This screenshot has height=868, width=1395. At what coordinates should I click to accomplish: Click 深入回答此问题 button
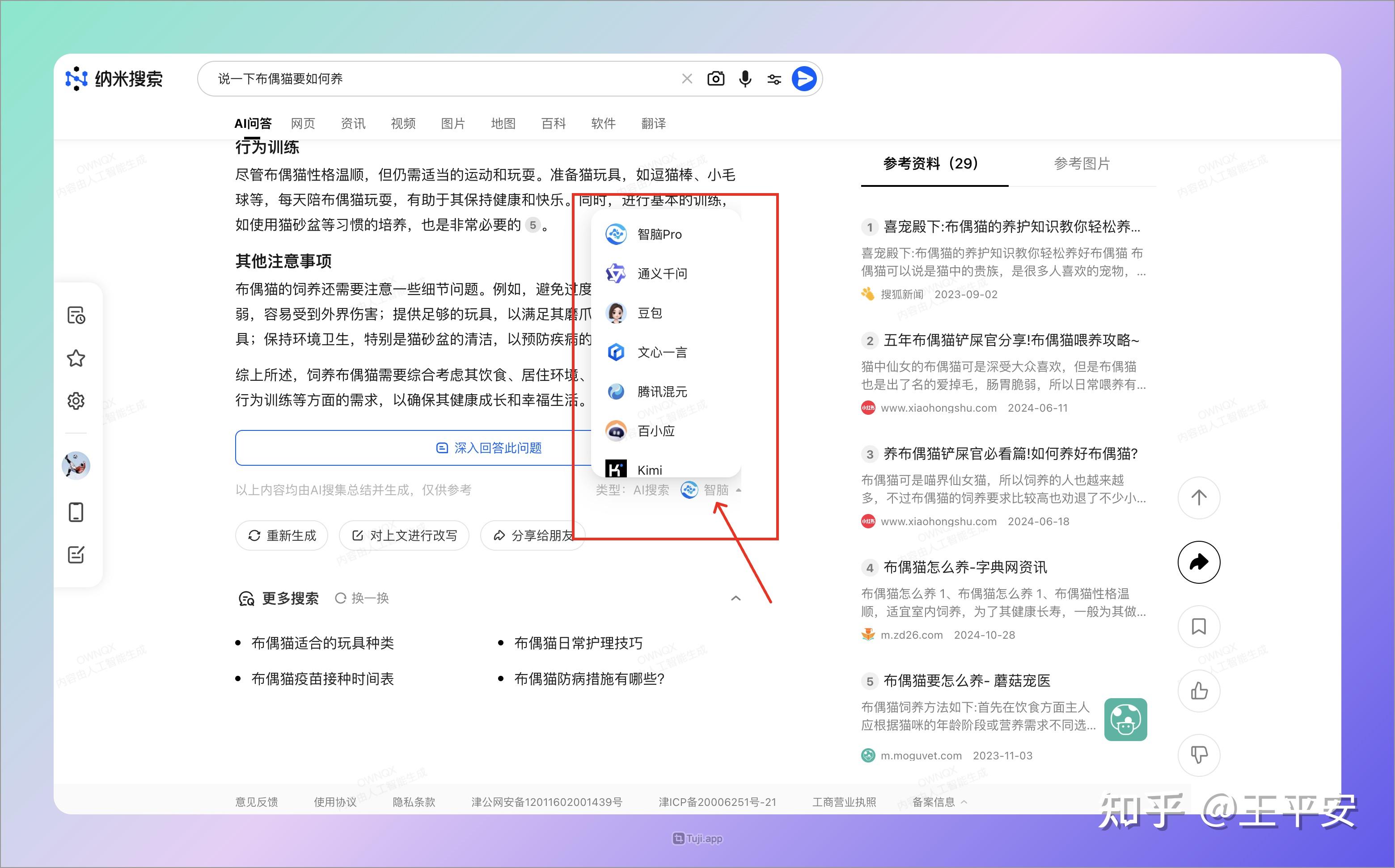pyautogui.click(x=489, y=448)
